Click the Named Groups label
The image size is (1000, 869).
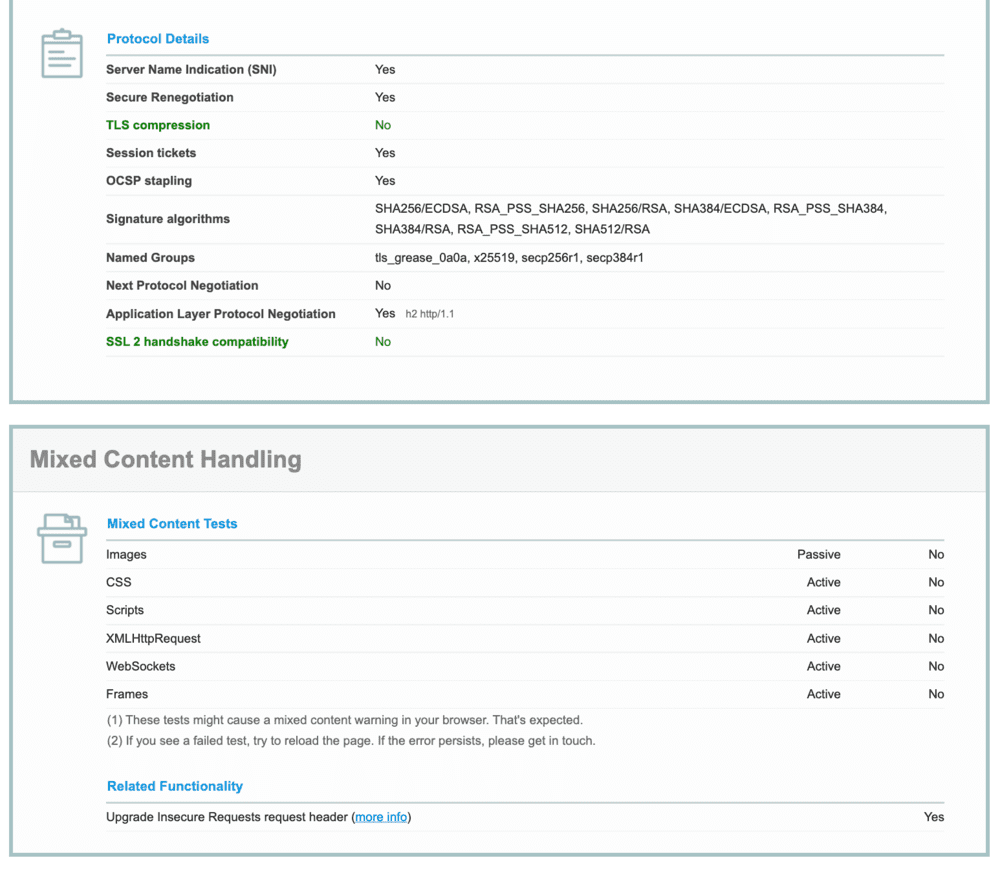[x=151, y=258]
